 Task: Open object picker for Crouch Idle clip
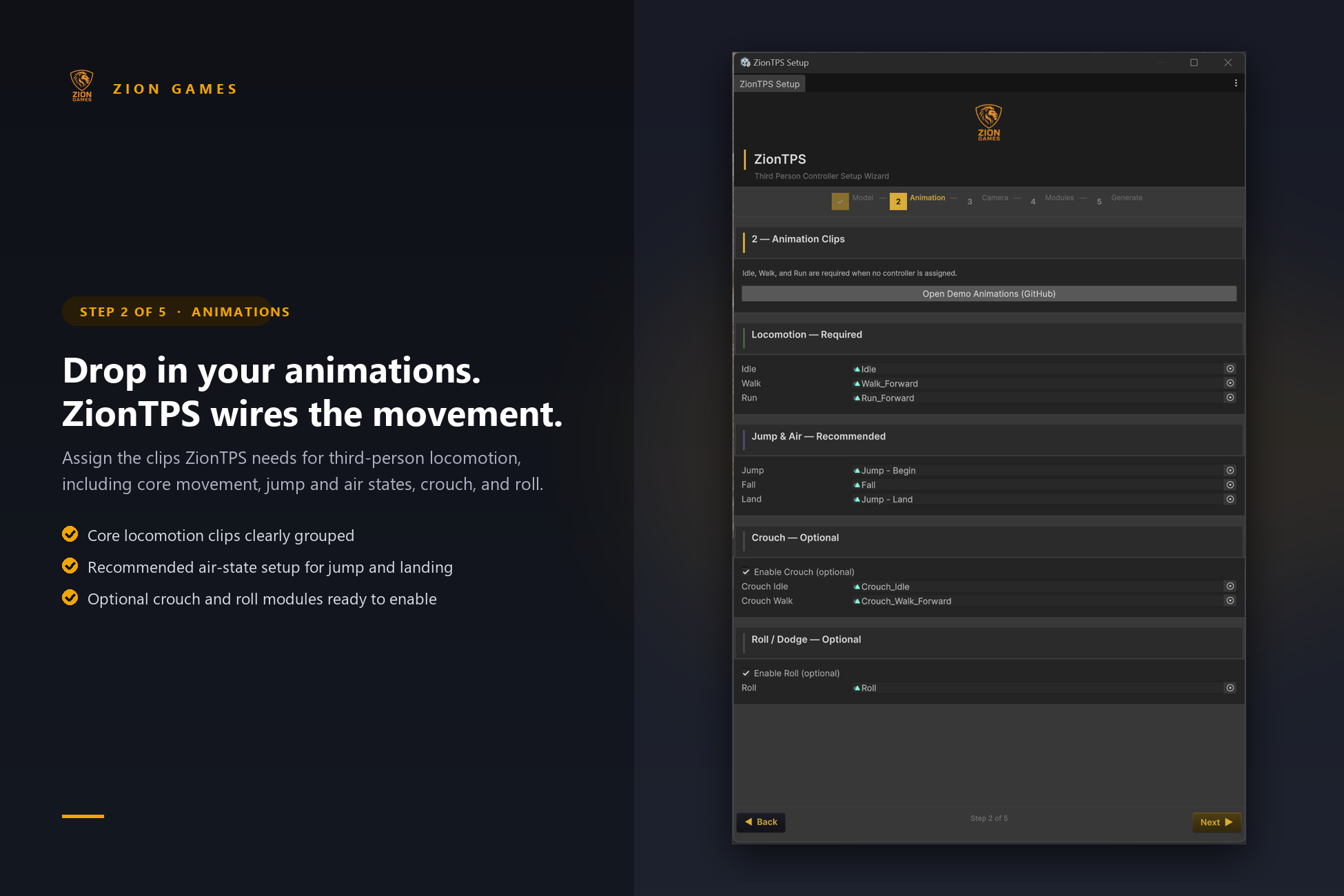tap(1230, 586)
